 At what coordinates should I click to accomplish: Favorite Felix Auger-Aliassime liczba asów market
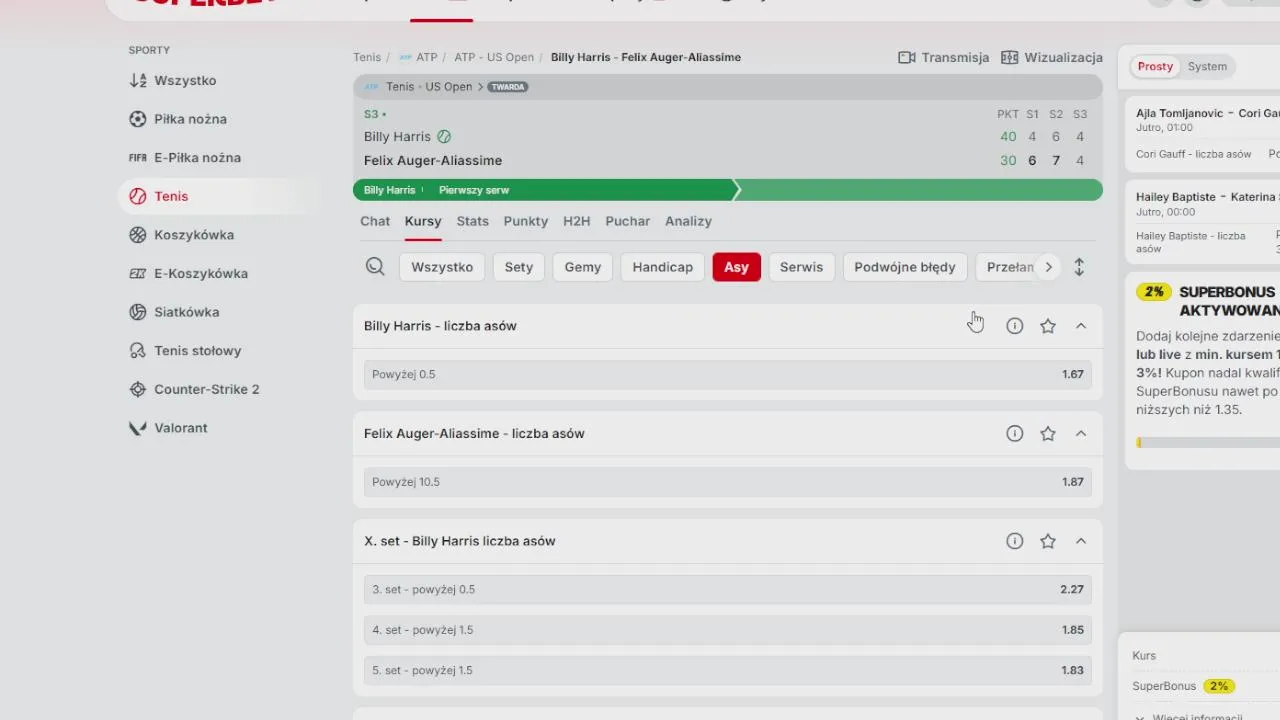click(x=1047, y=434)
